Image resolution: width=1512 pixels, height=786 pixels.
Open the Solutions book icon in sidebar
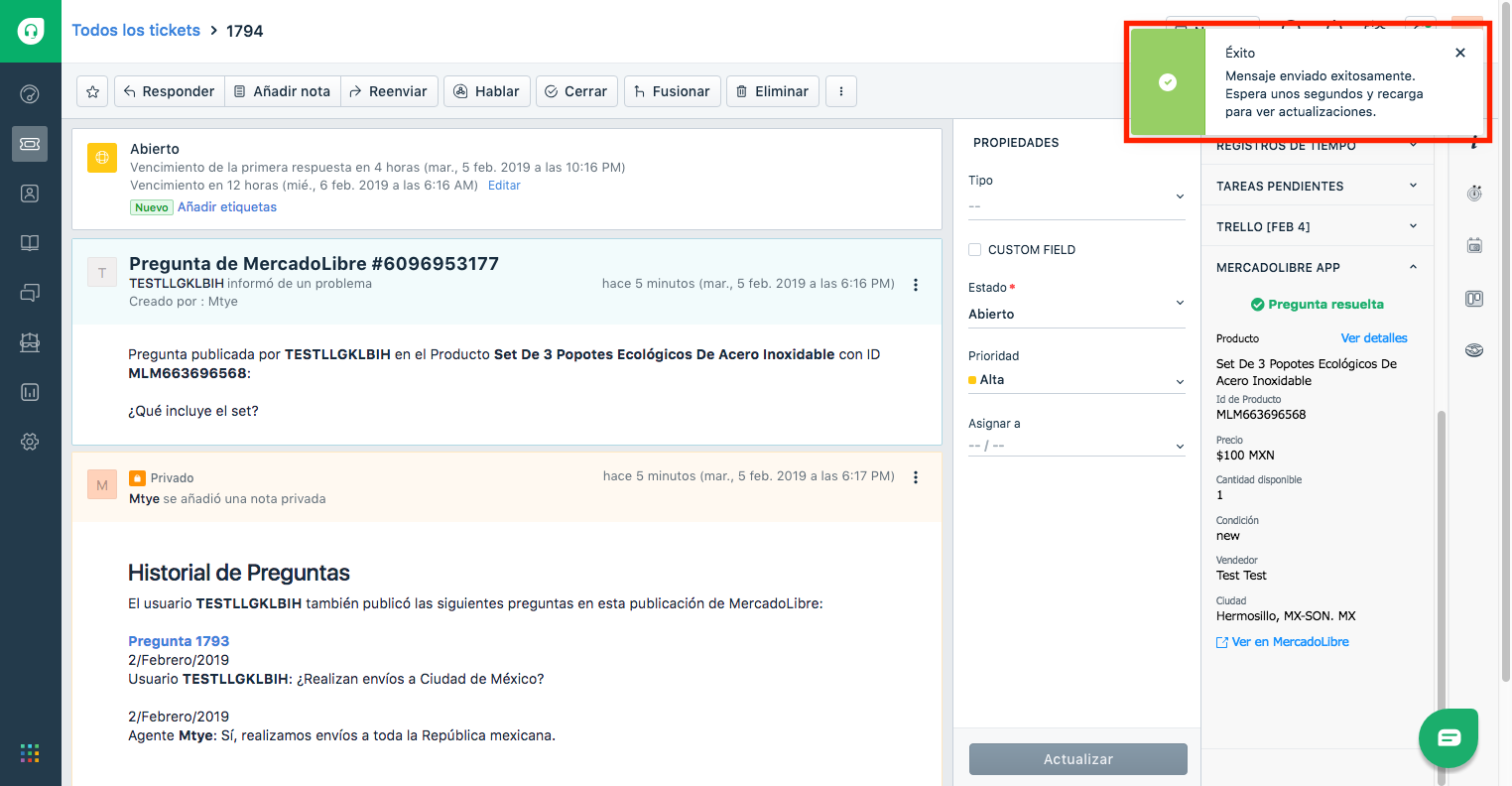(30, 243)
